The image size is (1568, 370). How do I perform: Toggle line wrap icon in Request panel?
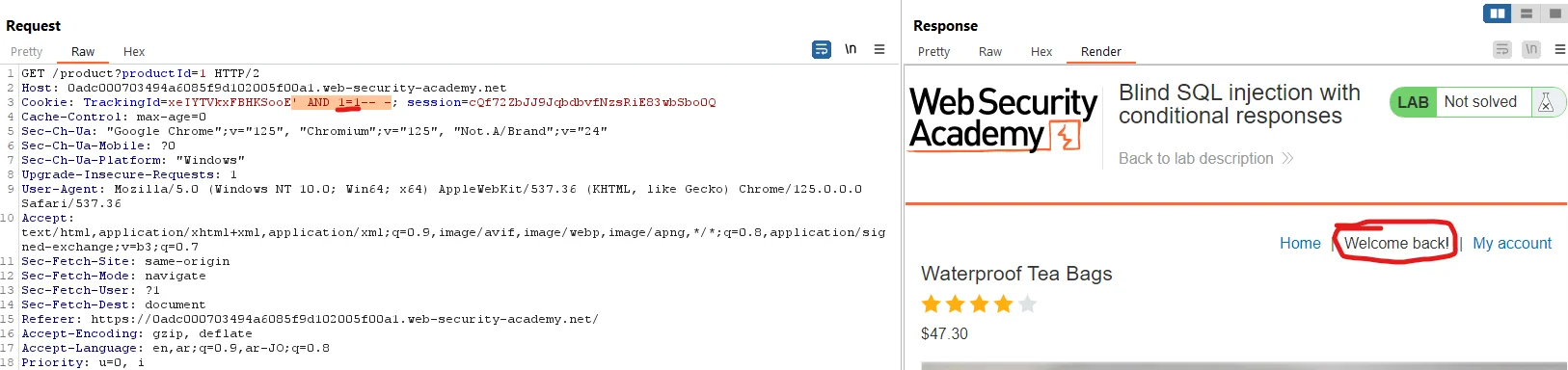822,49
